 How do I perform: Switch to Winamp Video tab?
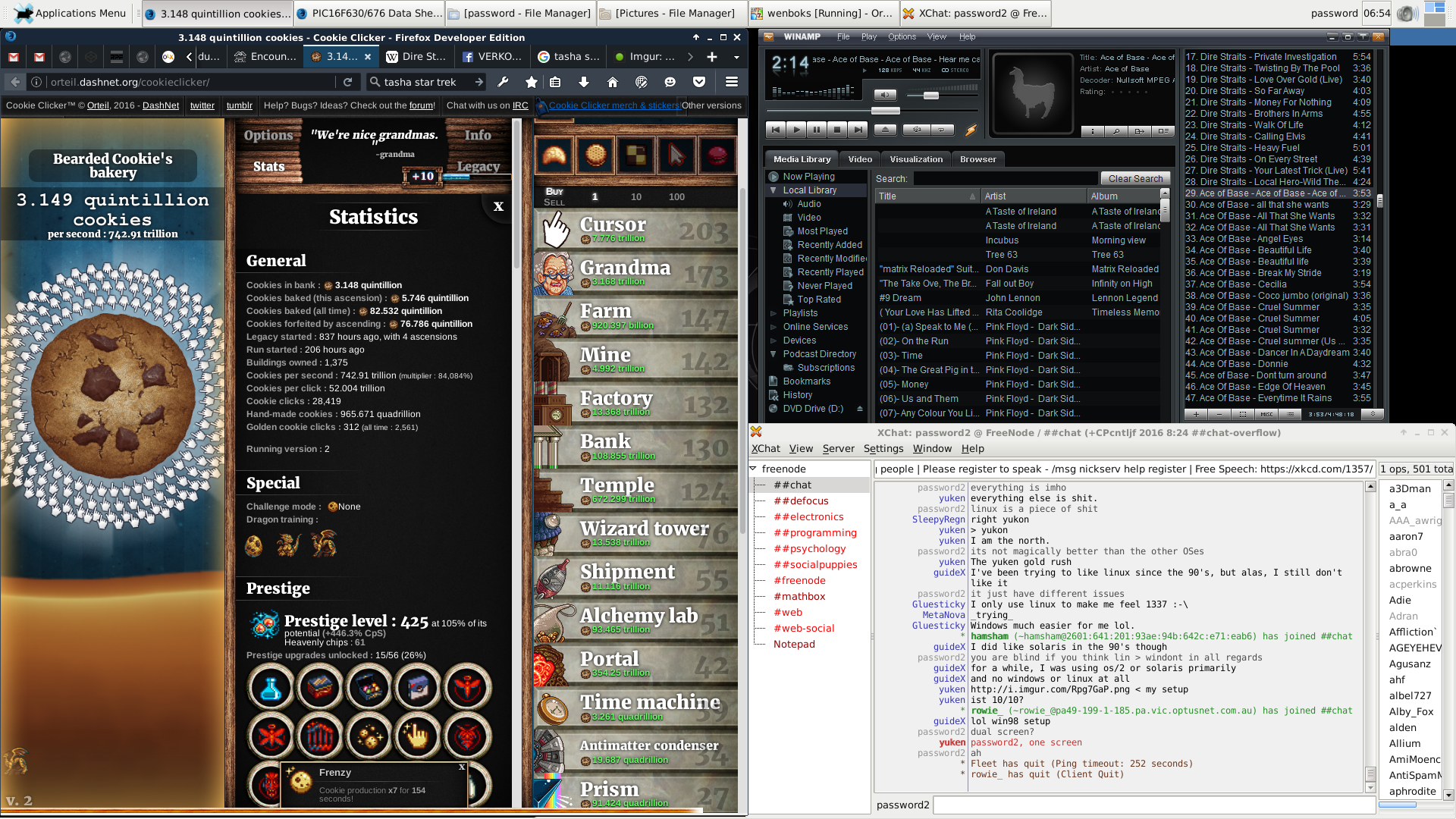point(860,159)
